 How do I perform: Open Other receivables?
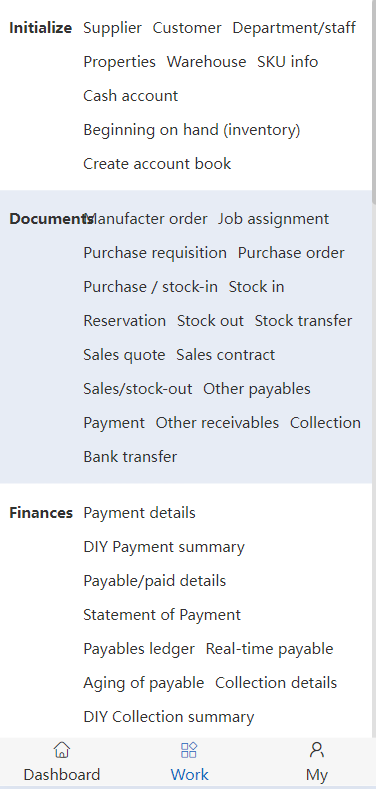(217, 423)
